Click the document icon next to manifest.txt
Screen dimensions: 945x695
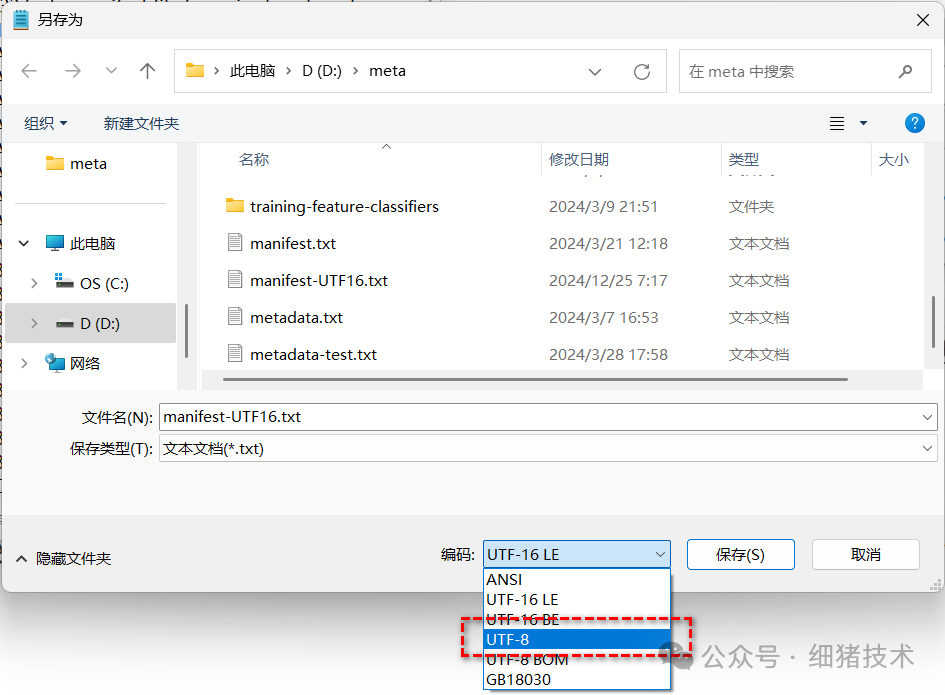[x=235, y=243]
